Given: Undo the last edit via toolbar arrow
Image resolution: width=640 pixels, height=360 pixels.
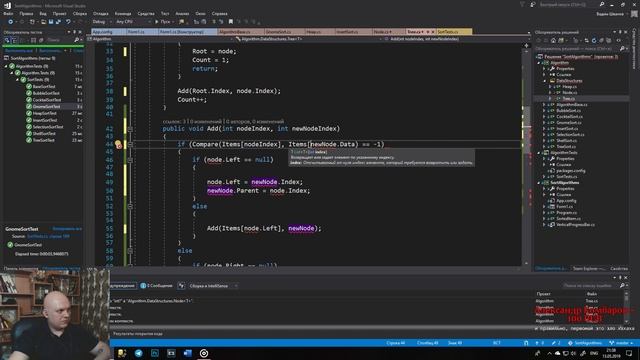Looking at the screenshot, I should click(x=68, y=22).
